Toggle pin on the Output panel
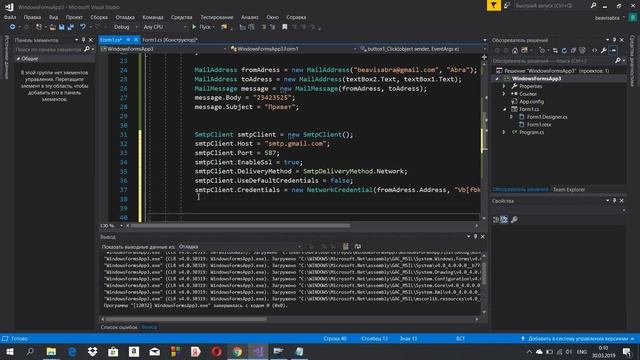640x360 pixels. tap(476, 236)
